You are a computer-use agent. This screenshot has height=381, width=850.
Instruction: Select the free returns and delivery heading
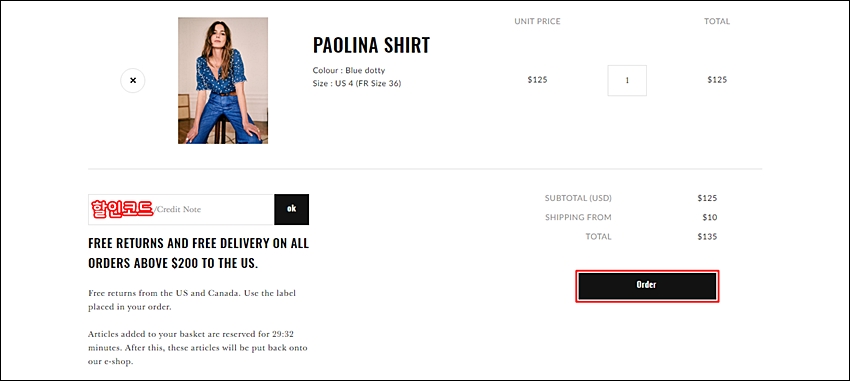pyautogui.click(x=198, y=253)
